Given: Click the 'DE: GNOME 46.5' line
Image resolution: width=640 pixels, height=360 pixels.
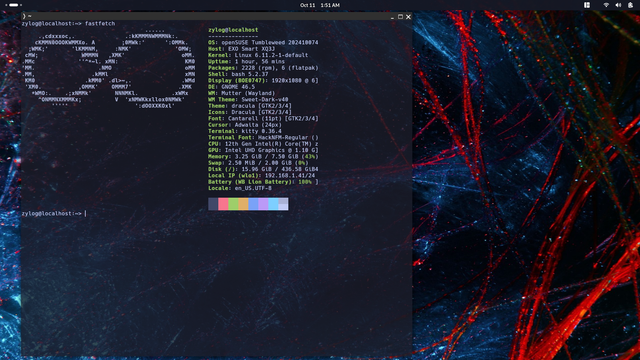Looking at the screenshot, I should (231, 87).
